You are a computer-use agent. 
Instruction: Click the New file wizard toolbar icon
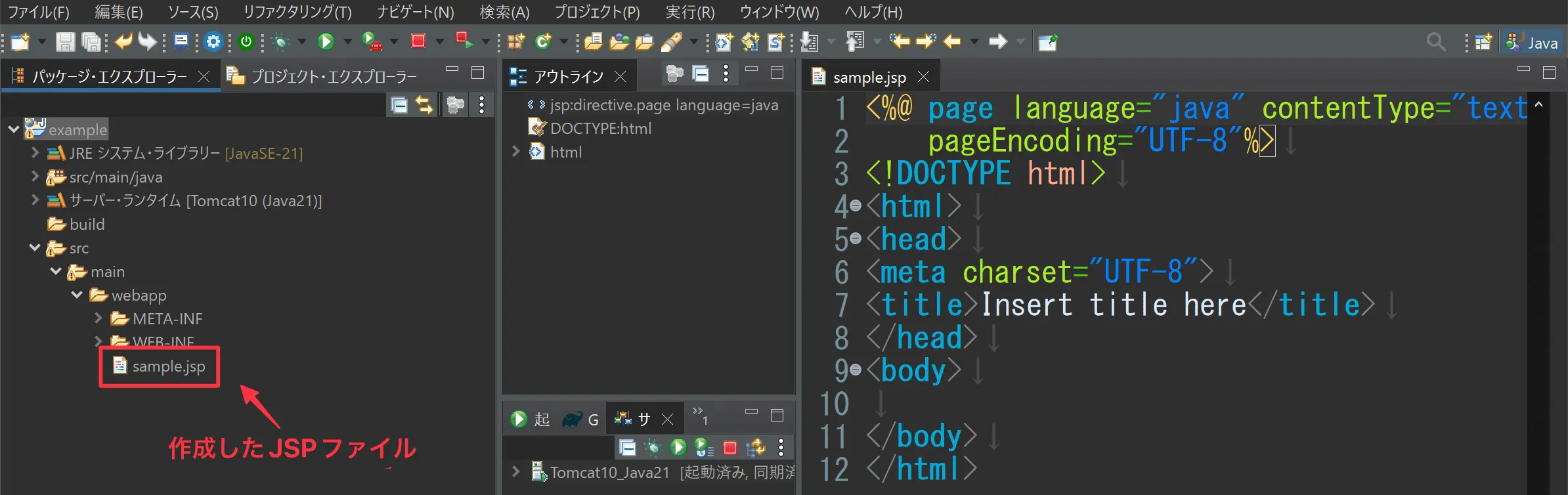click(20, 42)
